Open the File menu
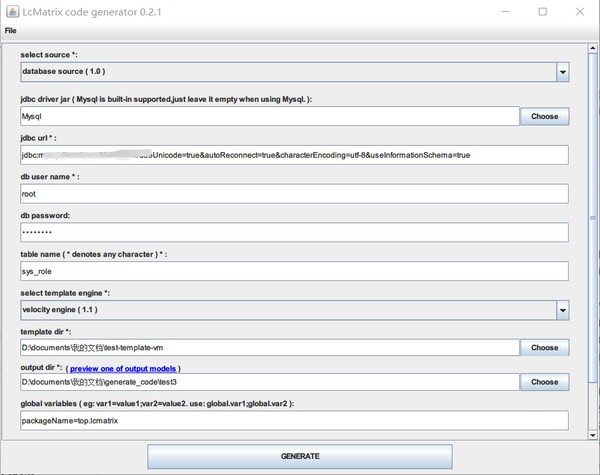 tap(11, 30)
